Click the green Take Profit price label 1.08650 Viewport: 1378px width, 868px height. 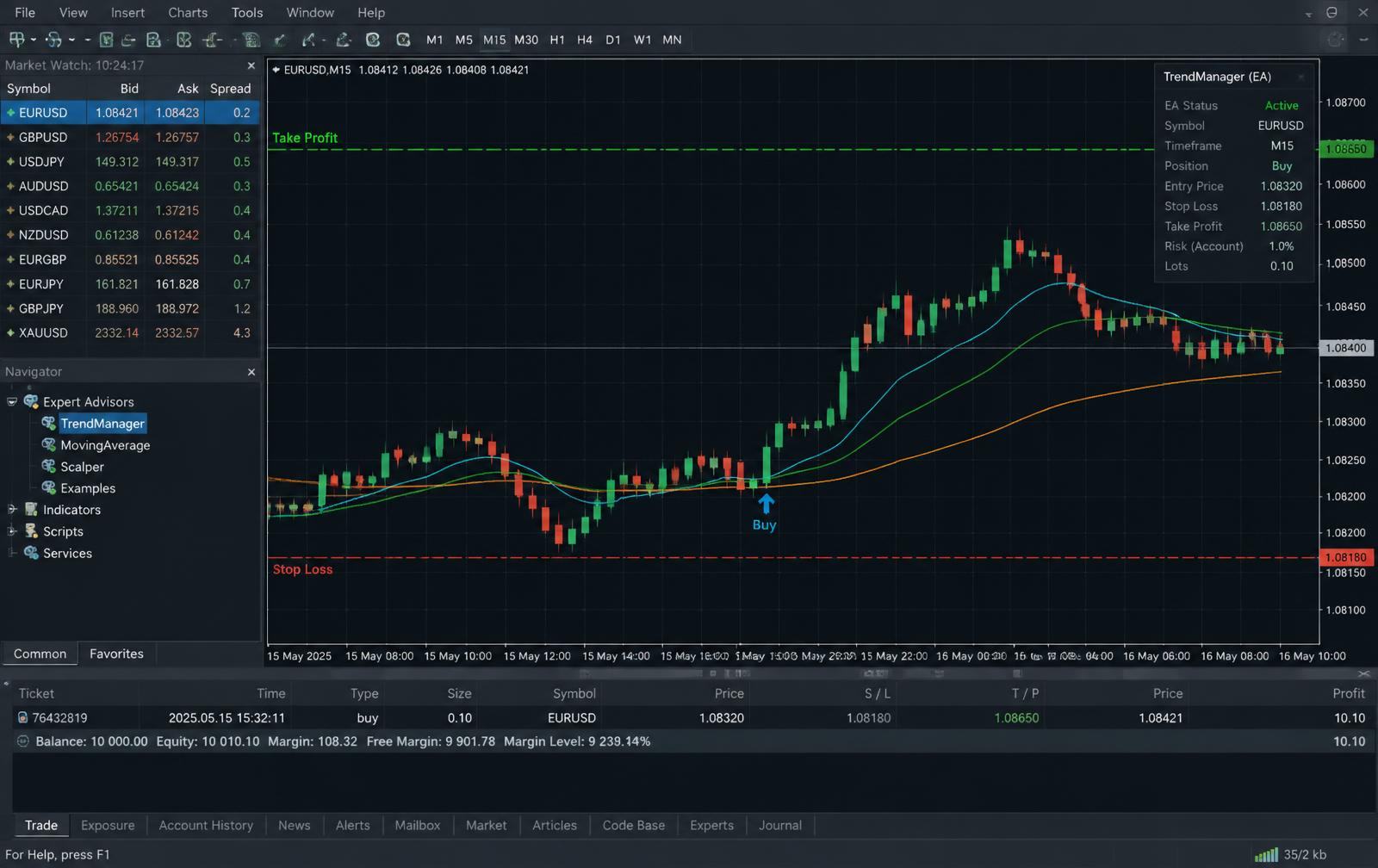tap(1346, 149)
